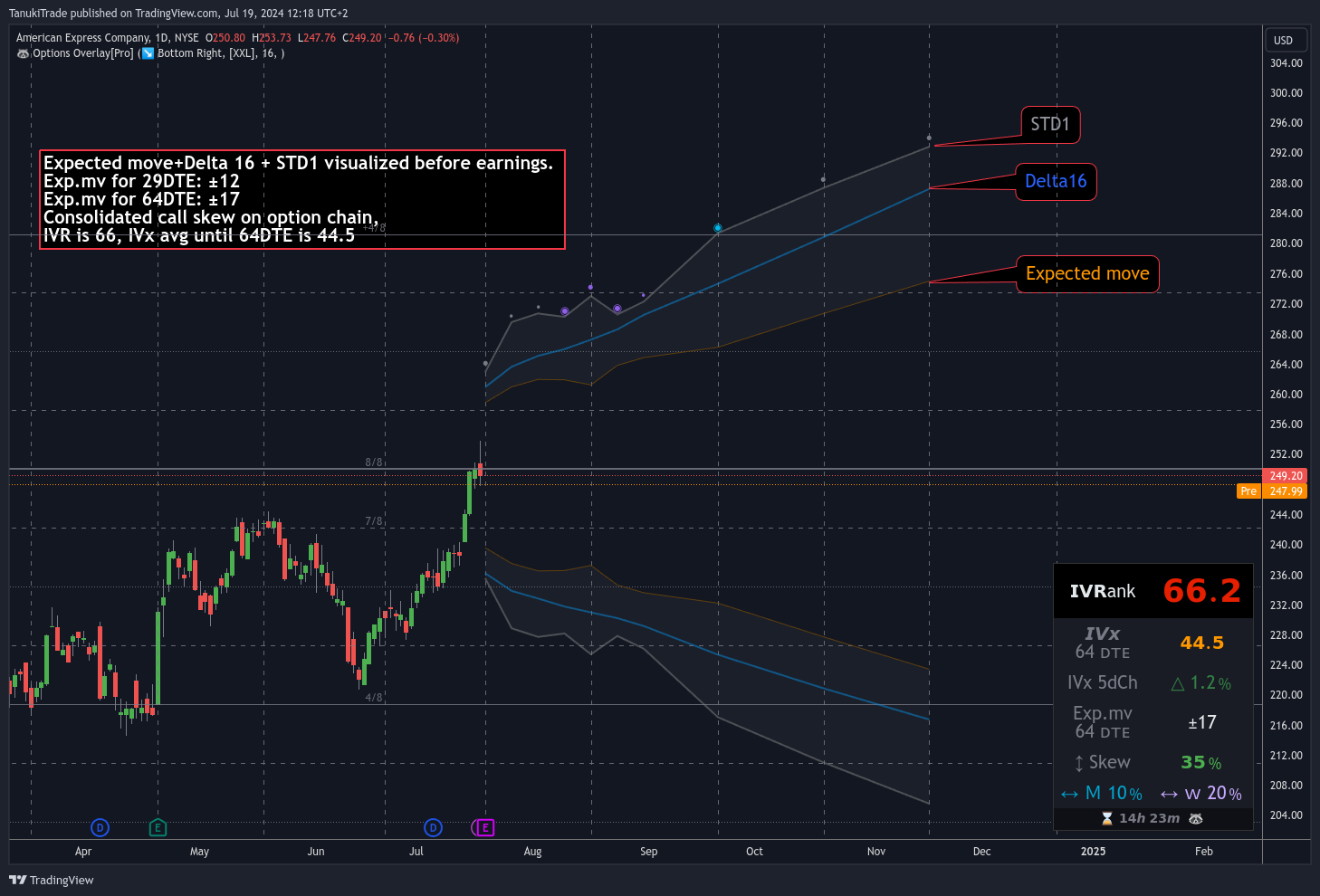The image size is (1320, 896).
Task: Click the Skew 35% value
Action: [x=1200, y=763]
